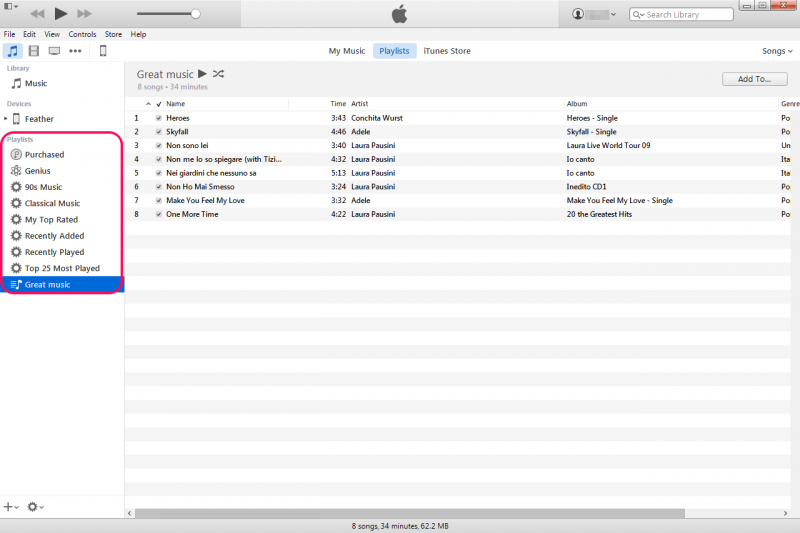
Task: Select the album Laura Live World Tour 09
Action: point(608,146)
